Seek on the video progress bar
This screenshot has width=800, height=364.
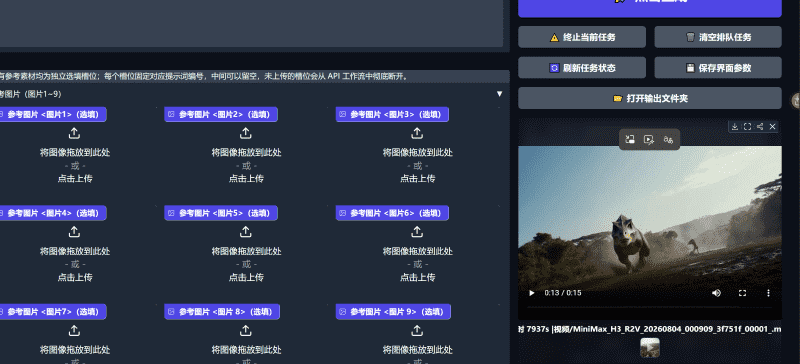[649, 307]
